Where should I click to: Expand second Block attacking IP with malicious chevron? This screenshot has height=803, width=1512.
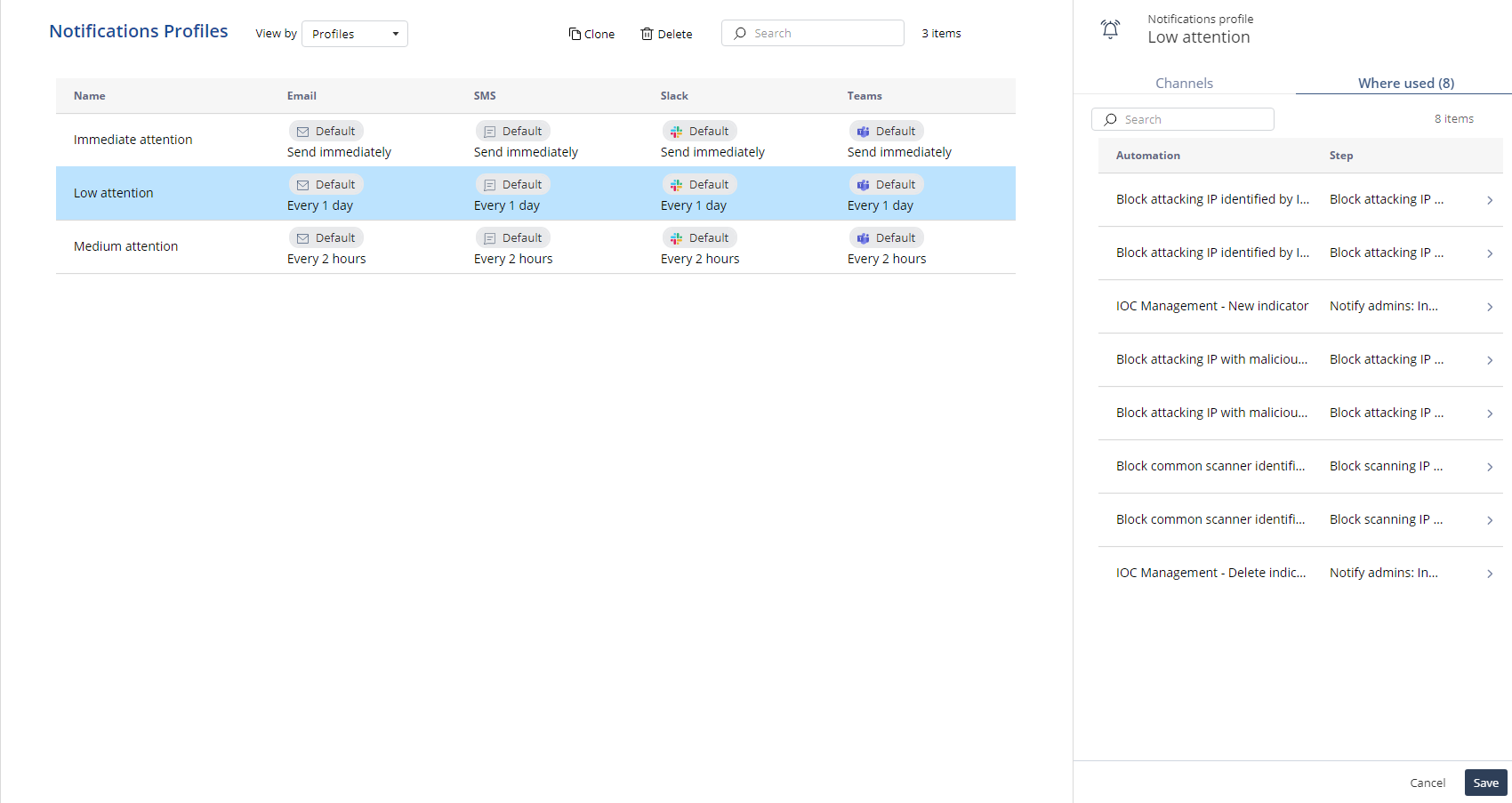(1490, 414)
